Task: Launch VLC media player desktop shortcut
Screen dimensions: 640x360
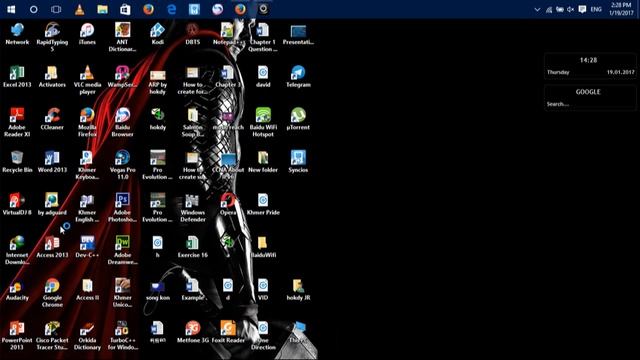Action: tap(87, 80)
